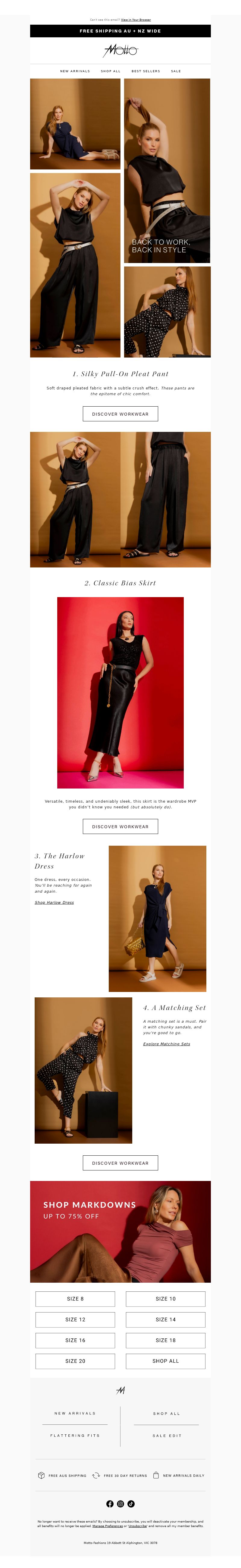This screenshot has height=1568, width=241.
Task: Open the TikTok social icon
Action: click(x=131, y=1504)
